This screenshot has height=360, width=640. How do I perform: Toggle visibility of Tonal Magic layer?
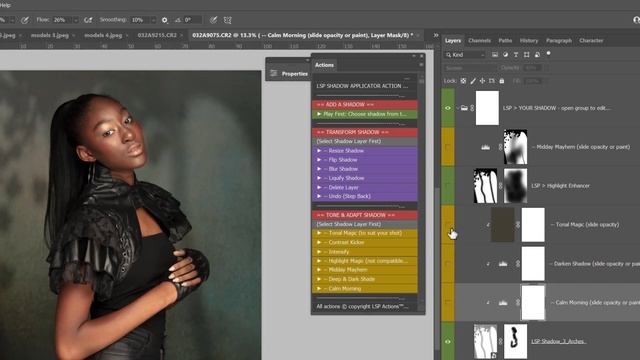pos(448,224)
